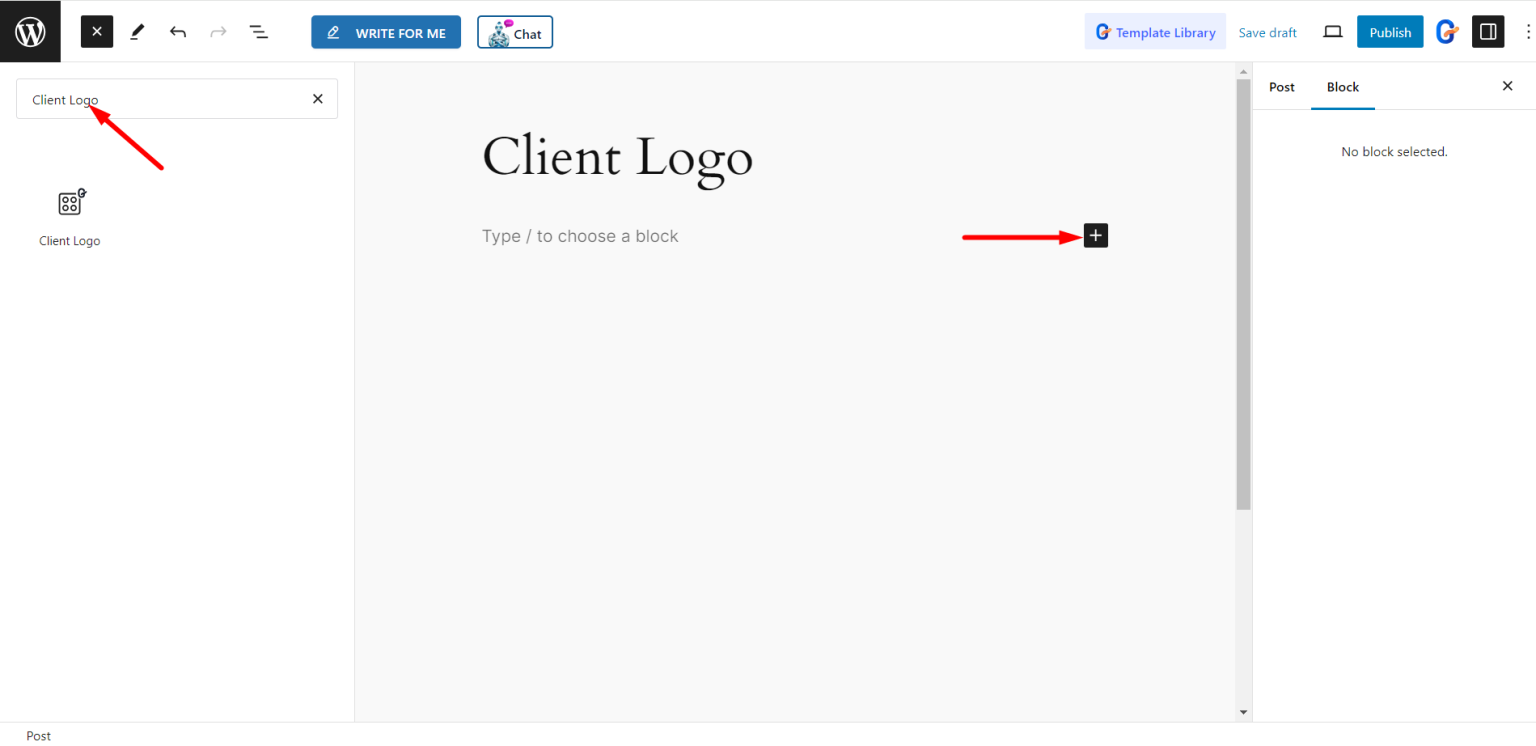
Task: Select the Tools pencil icon
Action: point(137,31)
